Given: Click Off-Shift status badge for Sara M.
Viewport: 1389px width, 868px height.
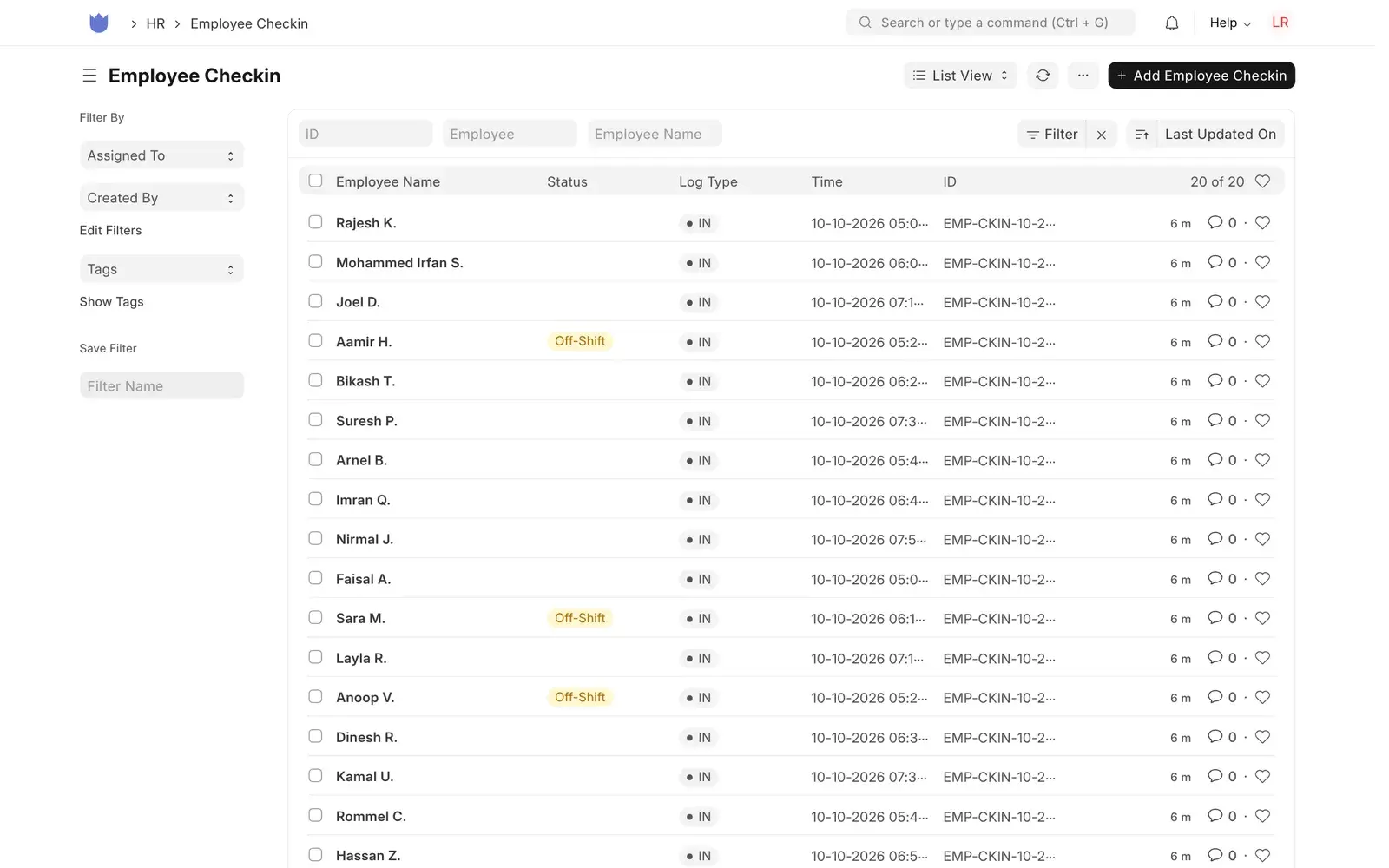Looking at the screenshot, I should (580, 618).
